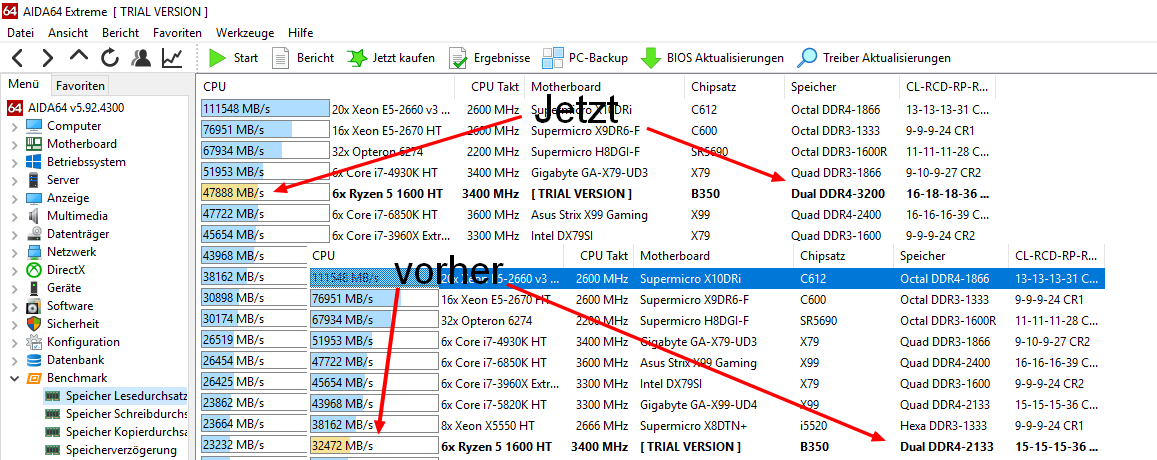This screenshot has width=1157, height=460.
Task: Select the Betriebssystem Windows icon
Action: [34, 162]
